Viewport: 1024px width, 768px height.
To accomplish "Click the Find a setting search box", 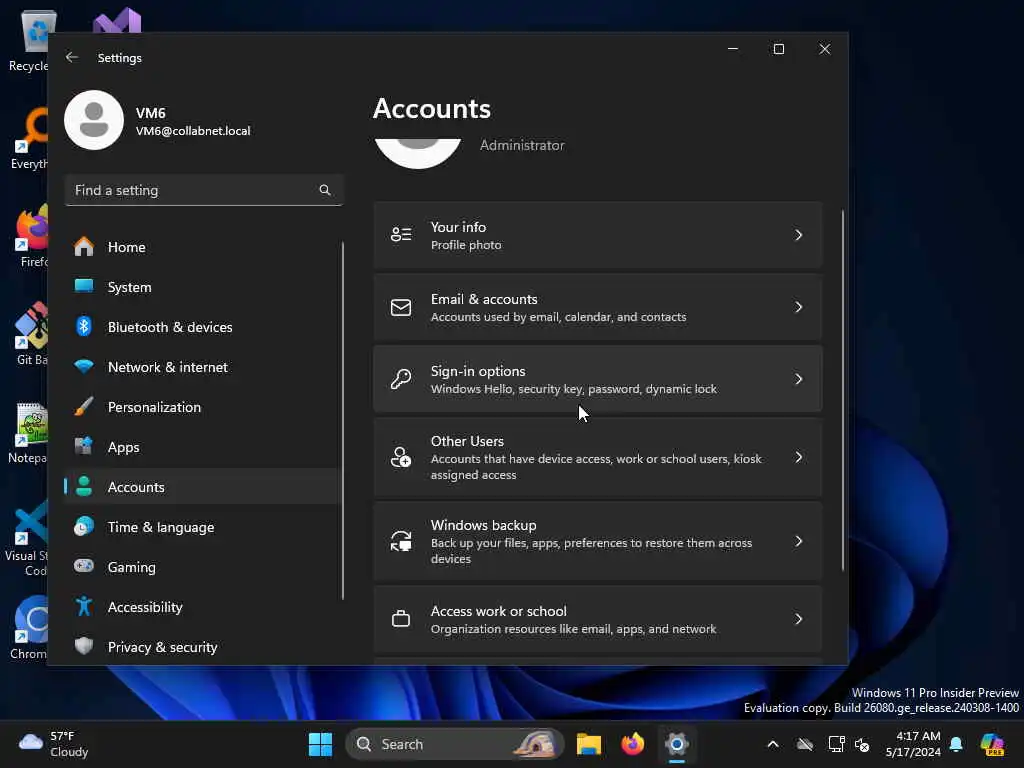I will coord(204,190).
